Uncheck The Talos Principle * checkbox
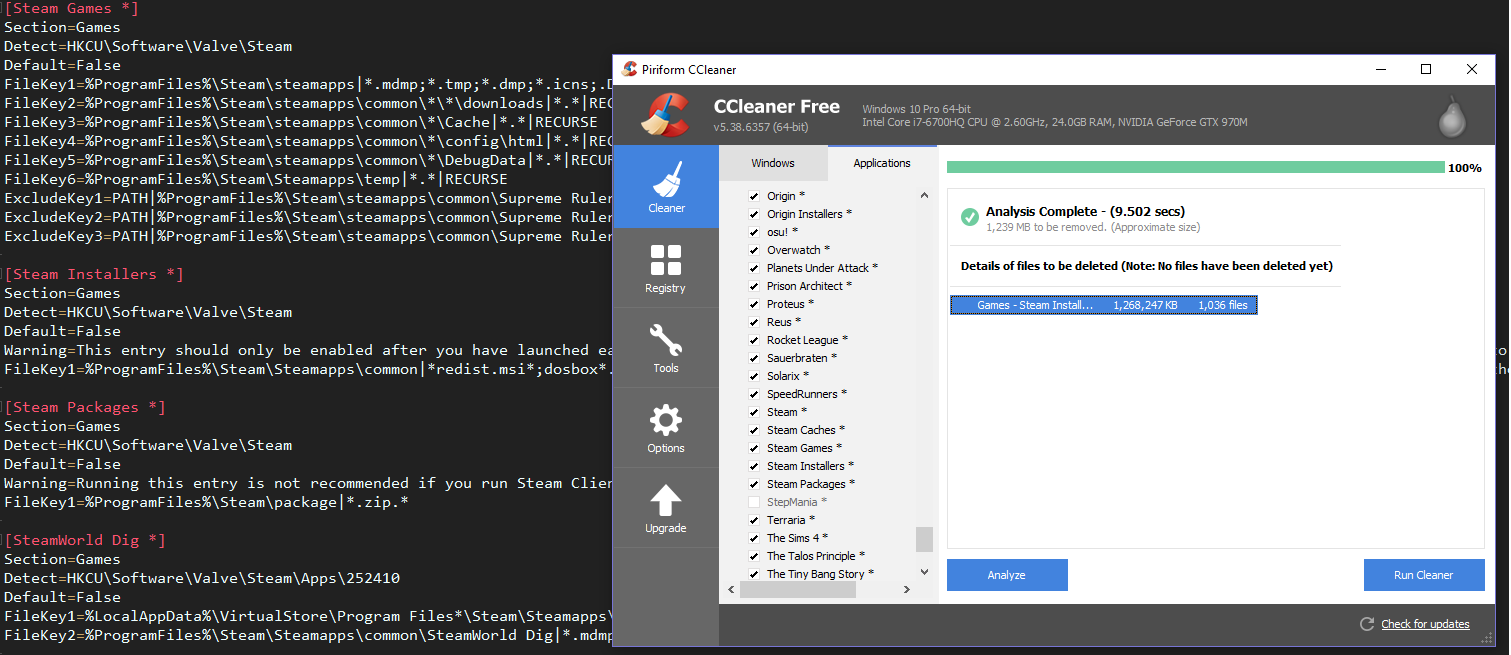 pyautogui.click(x=754, y=556)
